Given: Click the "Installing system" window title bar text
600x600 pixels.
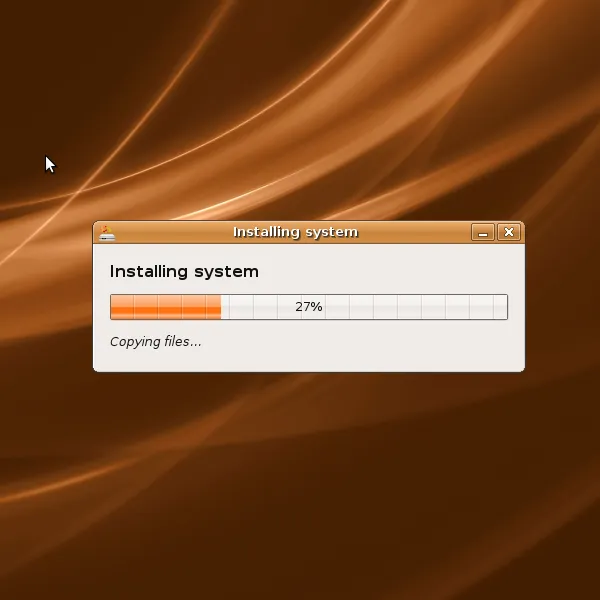Looking at the screenshot, I should click(295, 232).
